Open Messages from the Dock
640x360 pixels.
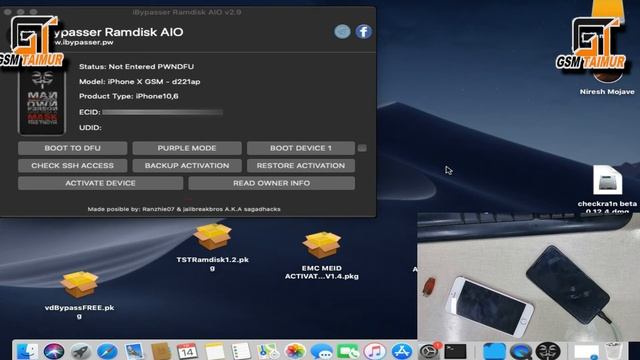pyautogui.click(x=321, y=351)
